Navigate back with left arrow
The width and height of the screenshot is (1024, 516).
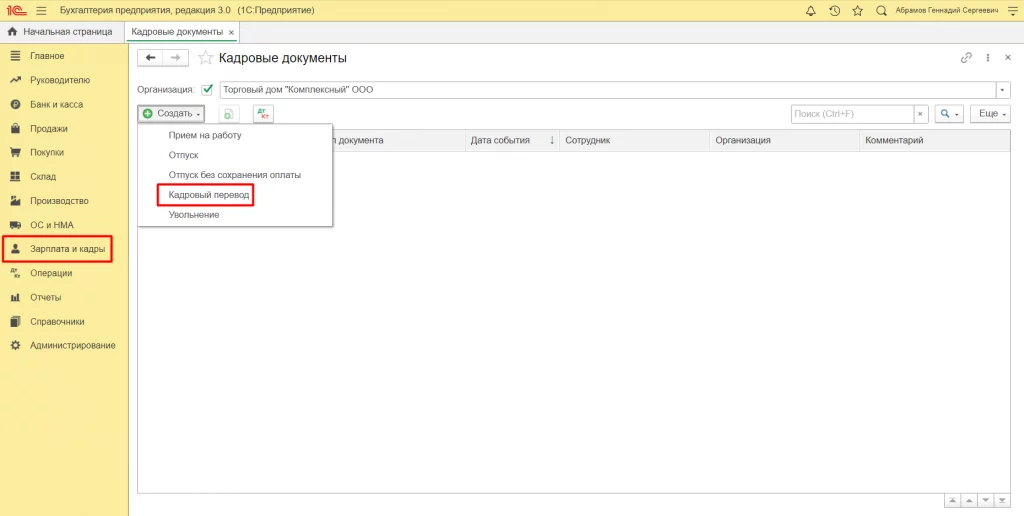(x=150, y=58)
